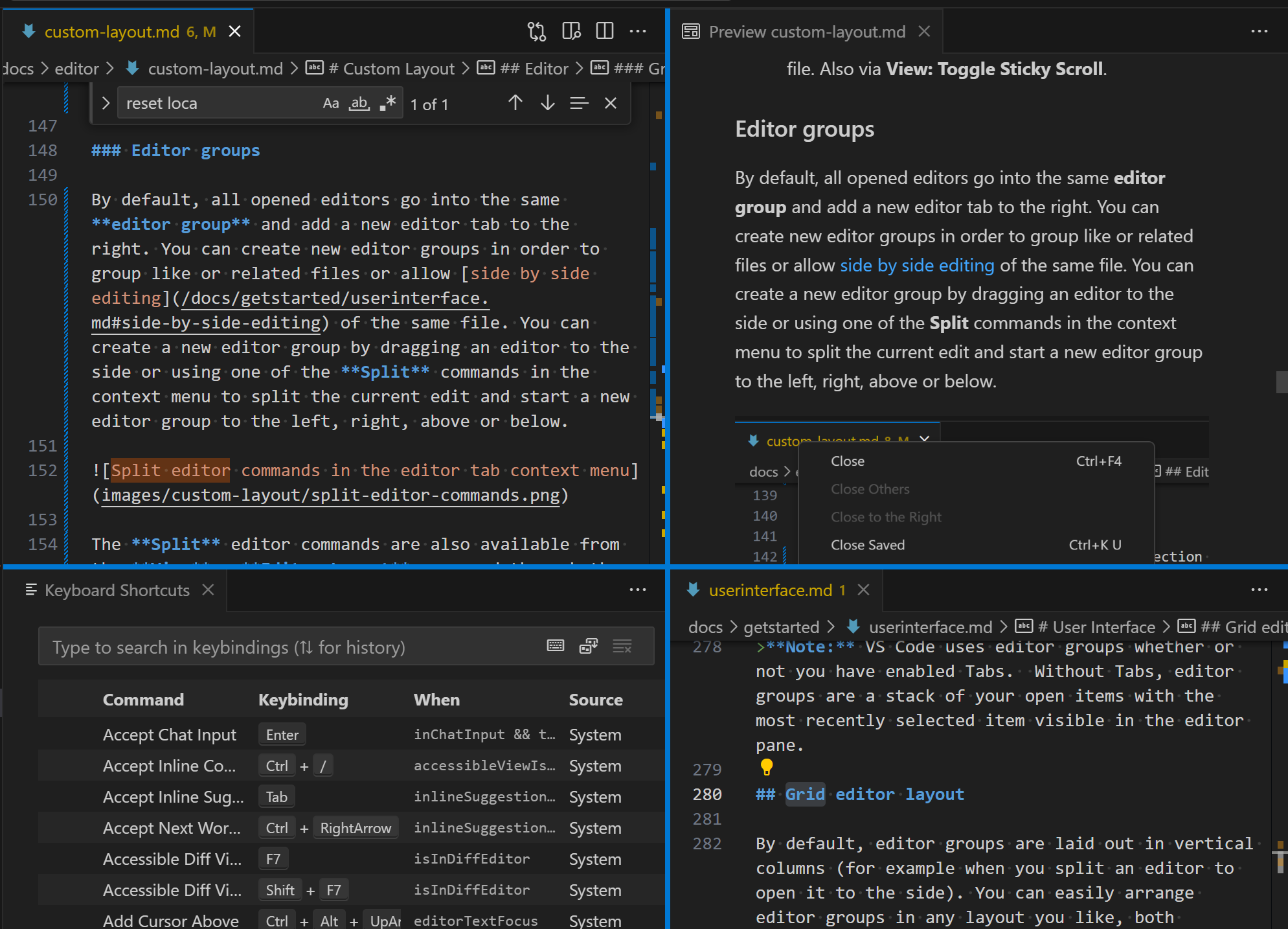This screenshot has height=929, width=1288.
Task: Select the Open Preview to the Side icon
Action: (x=571, y=31)
